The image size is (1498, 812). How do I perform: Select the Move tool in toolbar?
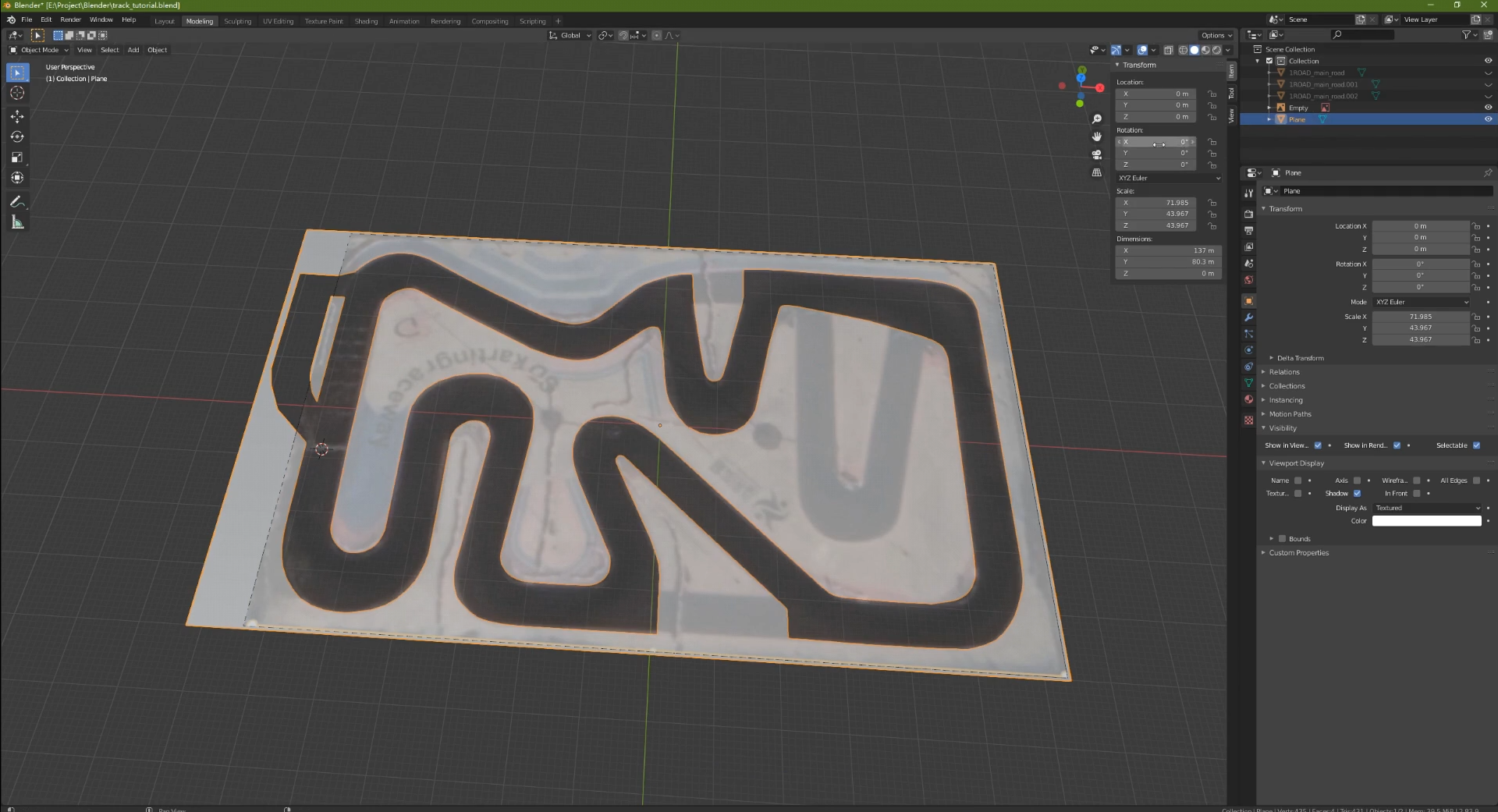[x=17, y=116]
